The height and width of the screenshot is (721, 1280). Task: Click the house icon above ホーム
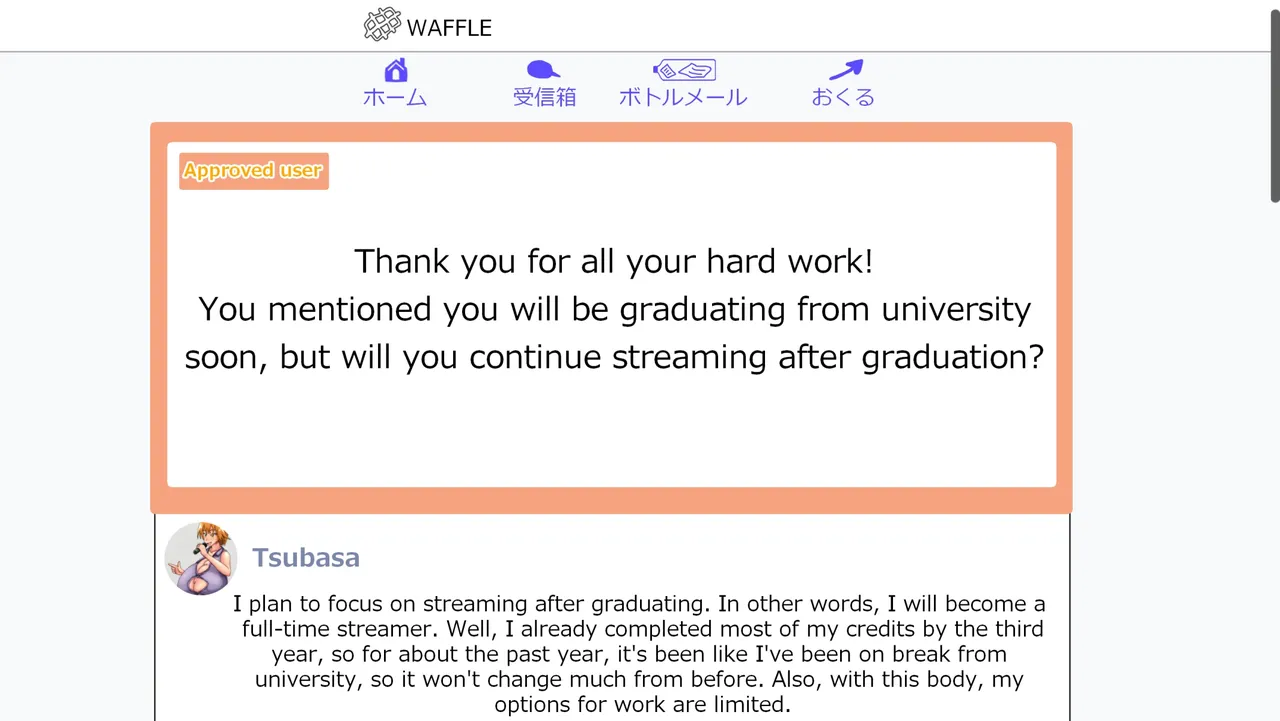(x=396, y=70)
